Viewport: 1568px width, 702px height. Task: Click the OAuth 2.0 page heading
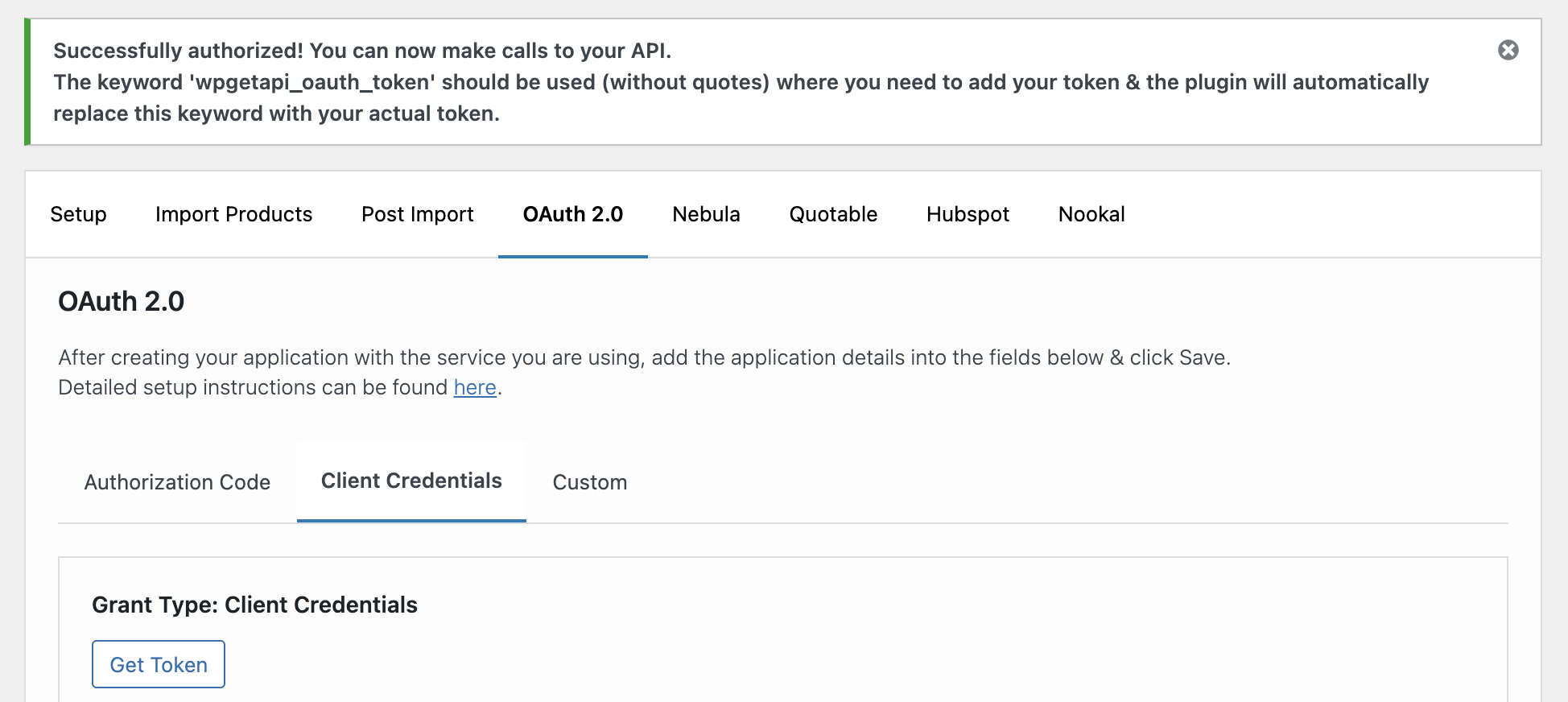(x=122, y=301)
